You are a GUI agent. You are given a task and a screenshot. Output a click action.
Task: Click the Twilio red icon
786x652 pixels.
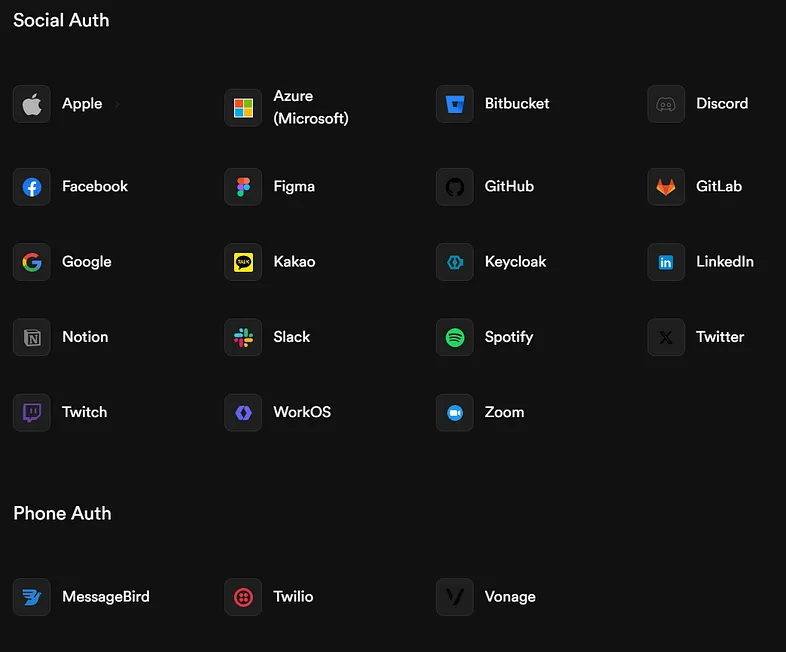pos(243,597)
